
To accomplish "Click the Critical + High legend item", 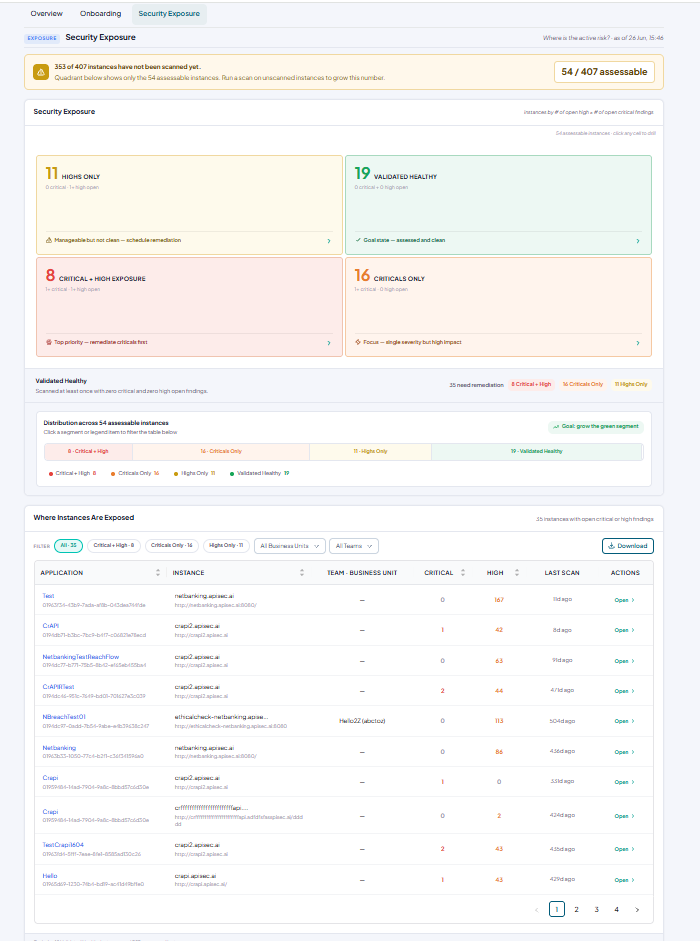I will point(73,474).
